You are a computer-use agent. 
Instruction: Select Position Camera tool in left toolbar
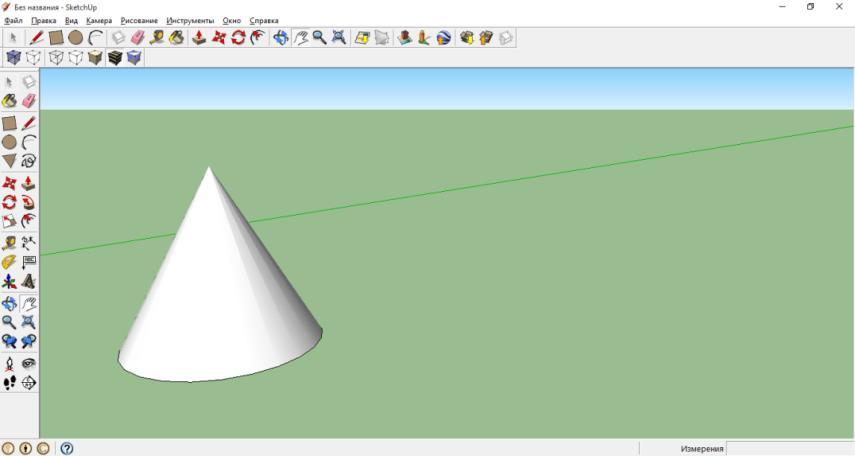pos(9,364)
